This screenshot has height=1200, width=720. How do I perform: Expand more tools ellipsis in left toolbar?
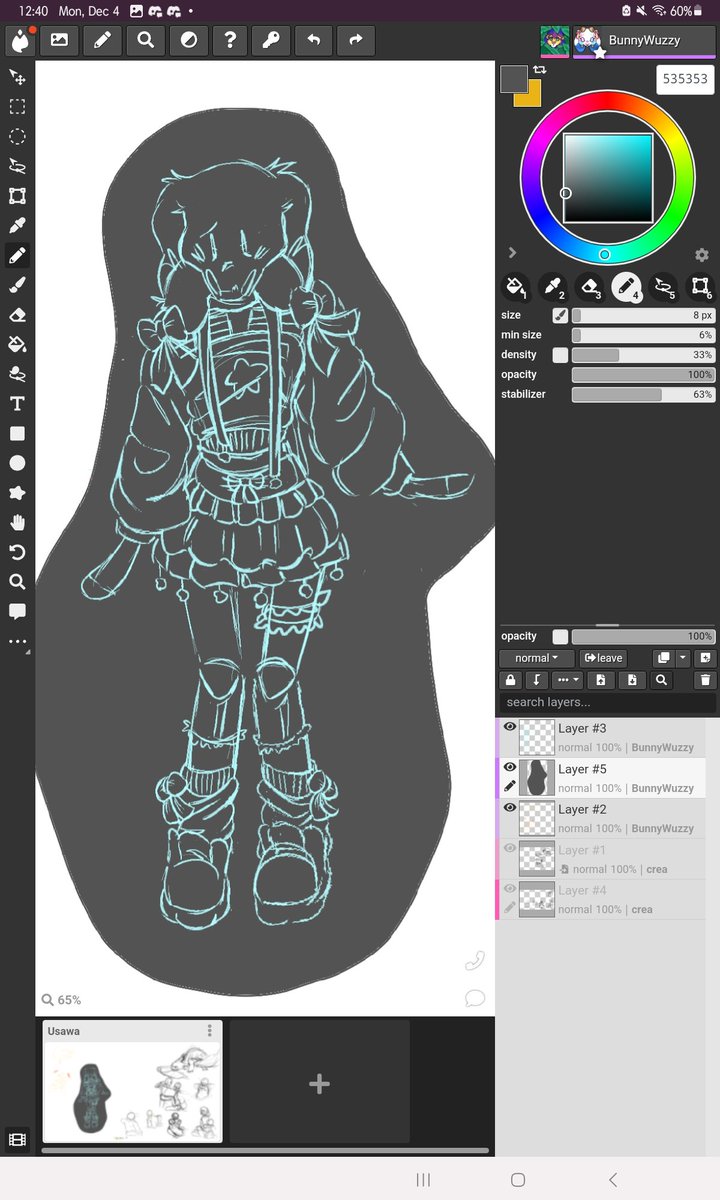pyautogui.click(x=17, y=643)
